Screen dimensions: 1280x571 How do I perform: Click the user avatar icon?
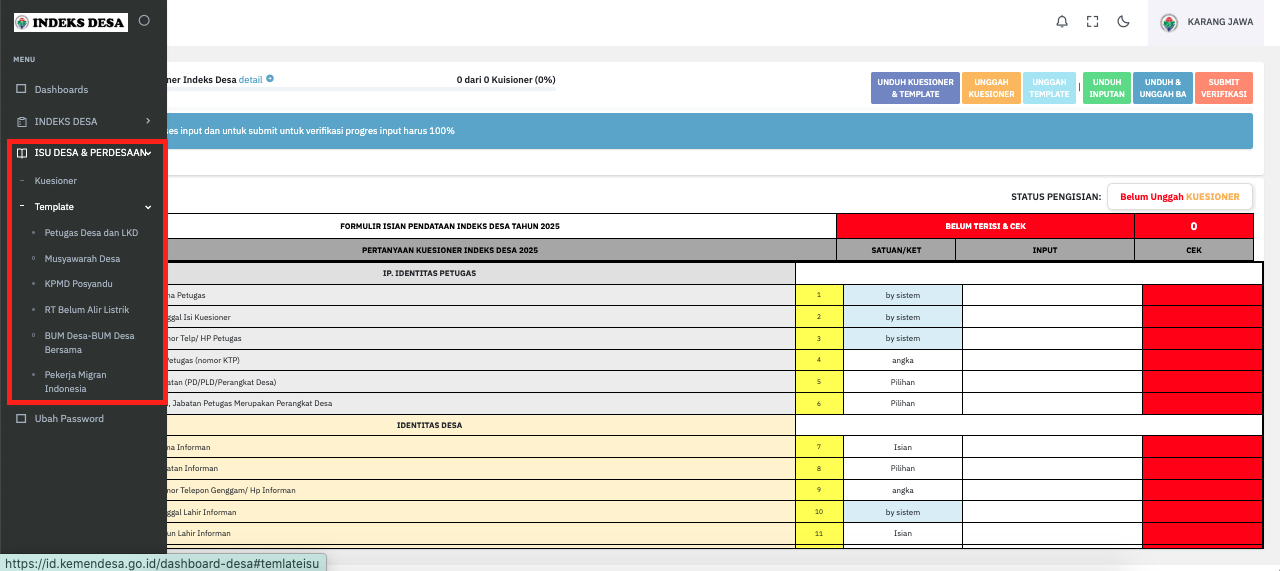(x=1169, y=22)
